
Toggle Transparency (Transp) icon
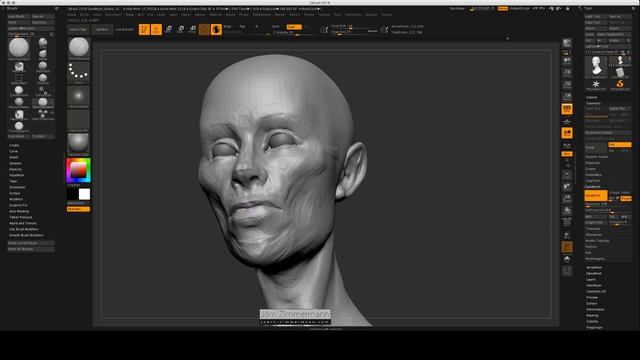pyautogui.click(x=567, y=235)
